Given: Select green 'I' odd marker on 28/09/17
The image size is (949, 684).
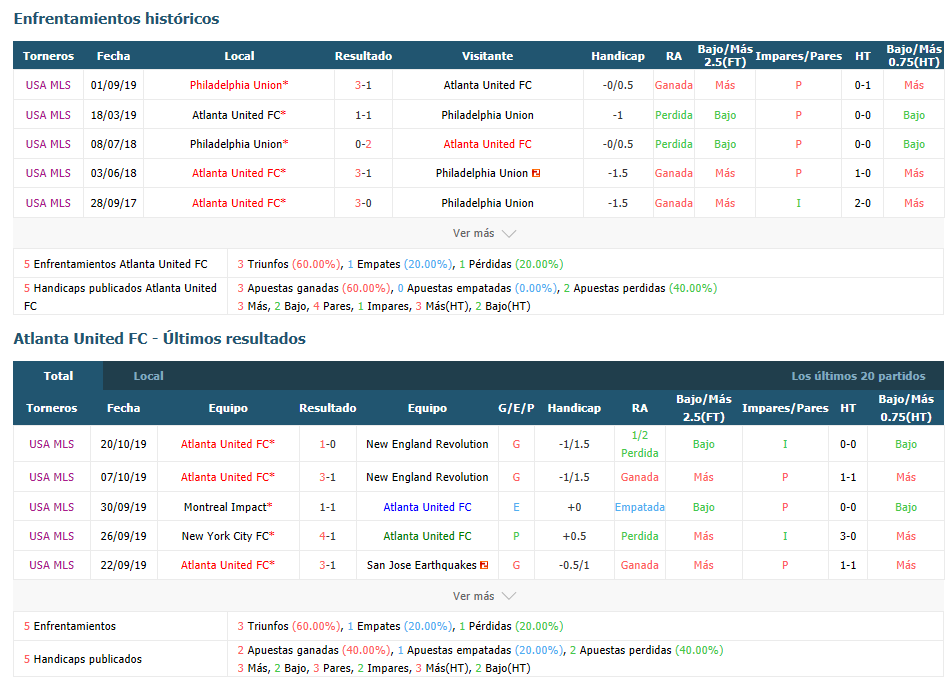Looking at the screenshot, I should 798,203.
